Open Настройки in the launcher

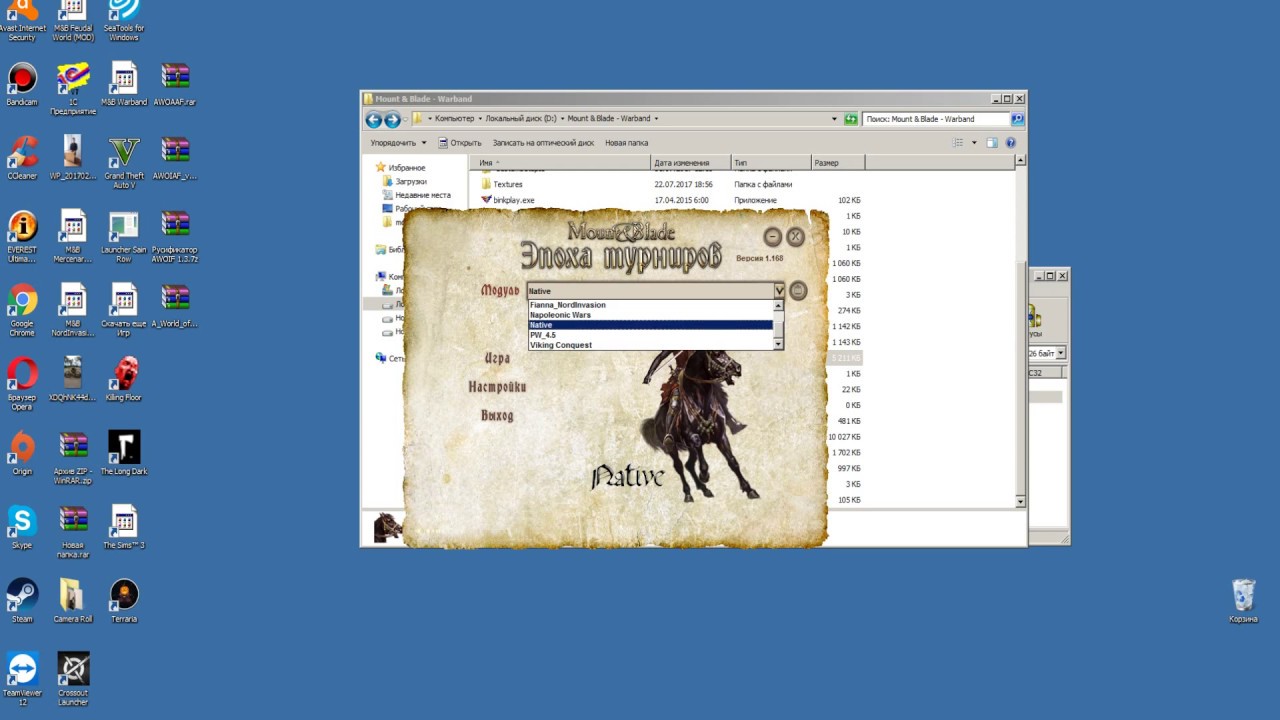coord(497,387)
